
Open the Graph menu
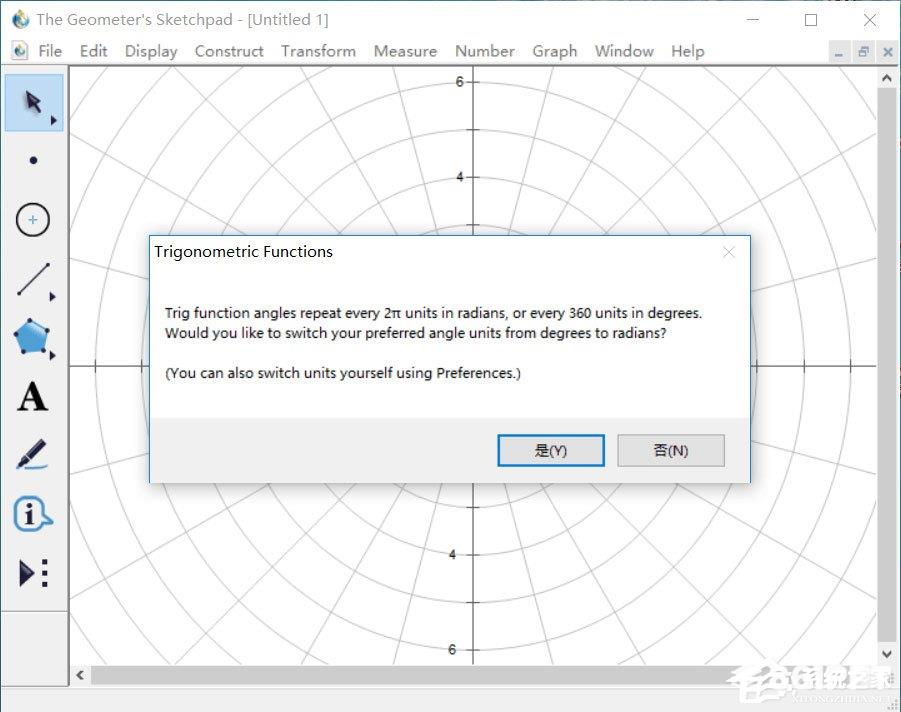[555, 51]
